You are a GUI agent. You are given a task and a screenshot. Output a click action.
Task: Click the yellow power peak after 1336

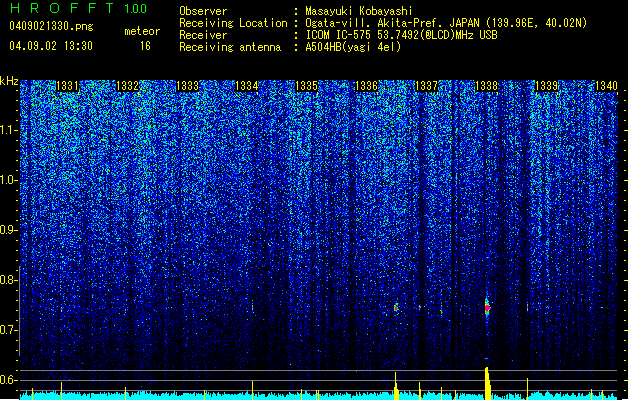(x=396, y=386)
